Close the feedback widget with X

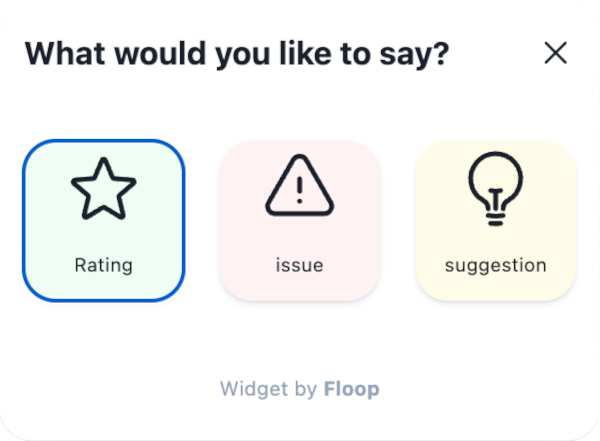pos(555,53)
